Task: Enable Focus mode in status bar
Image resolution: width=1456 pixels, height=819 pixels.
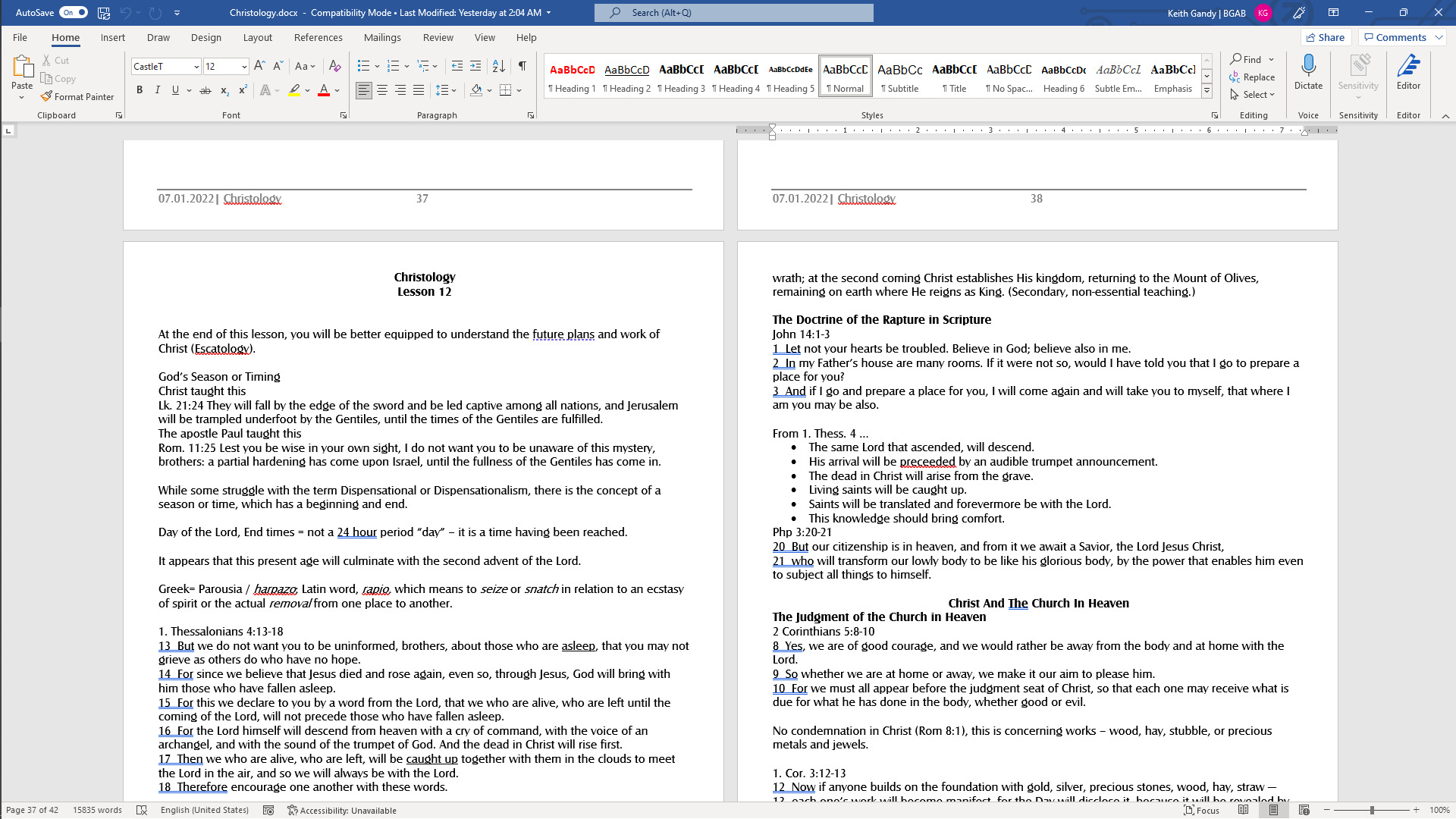Action: 1202,810
